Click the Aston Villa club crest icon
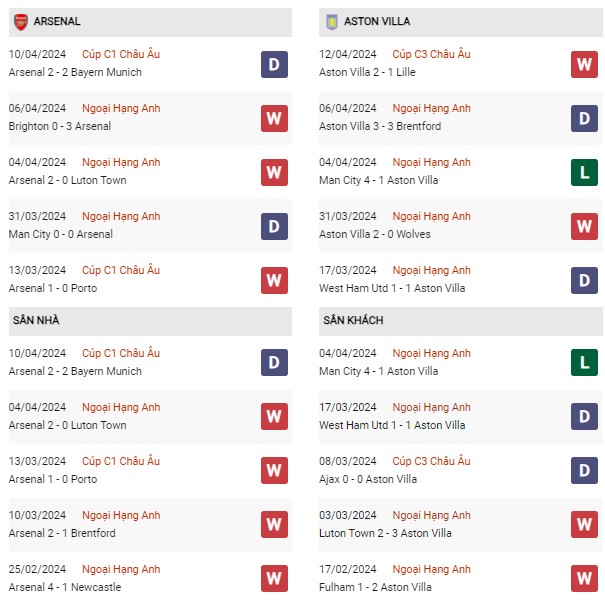605x602 pixels. click(332, 21)
